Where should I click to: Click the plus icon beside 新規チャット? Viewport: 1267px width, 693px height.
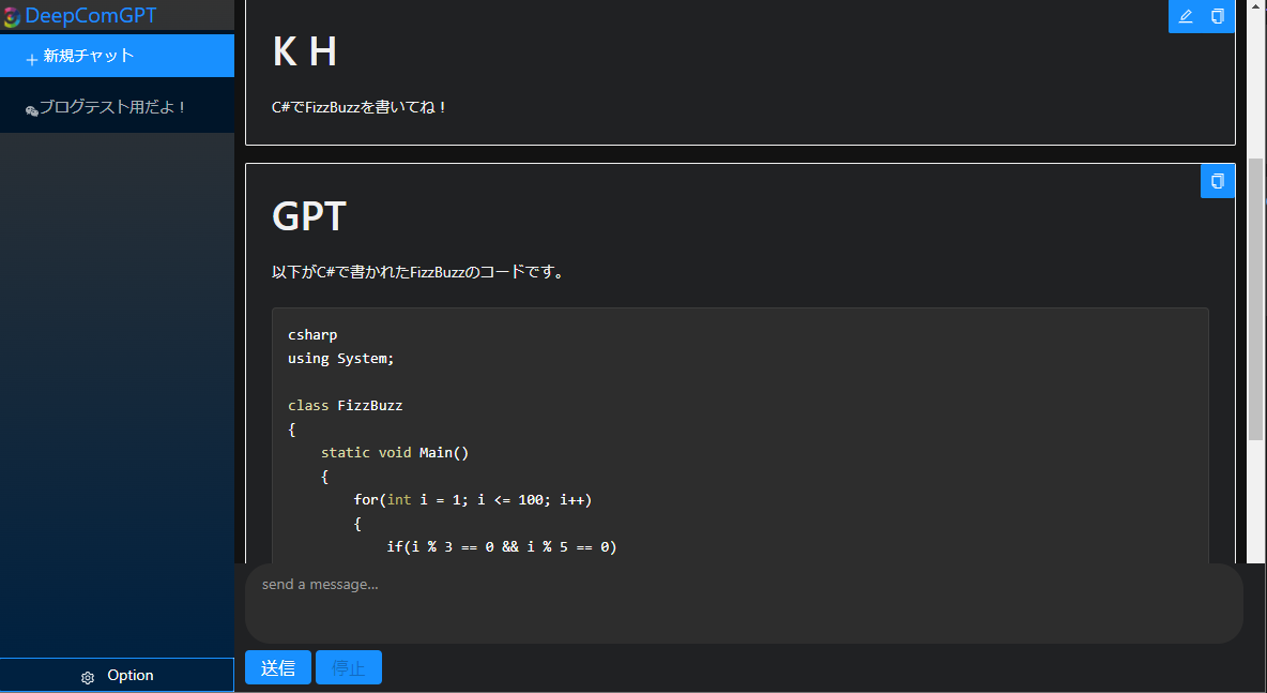(x=31, y=59)
